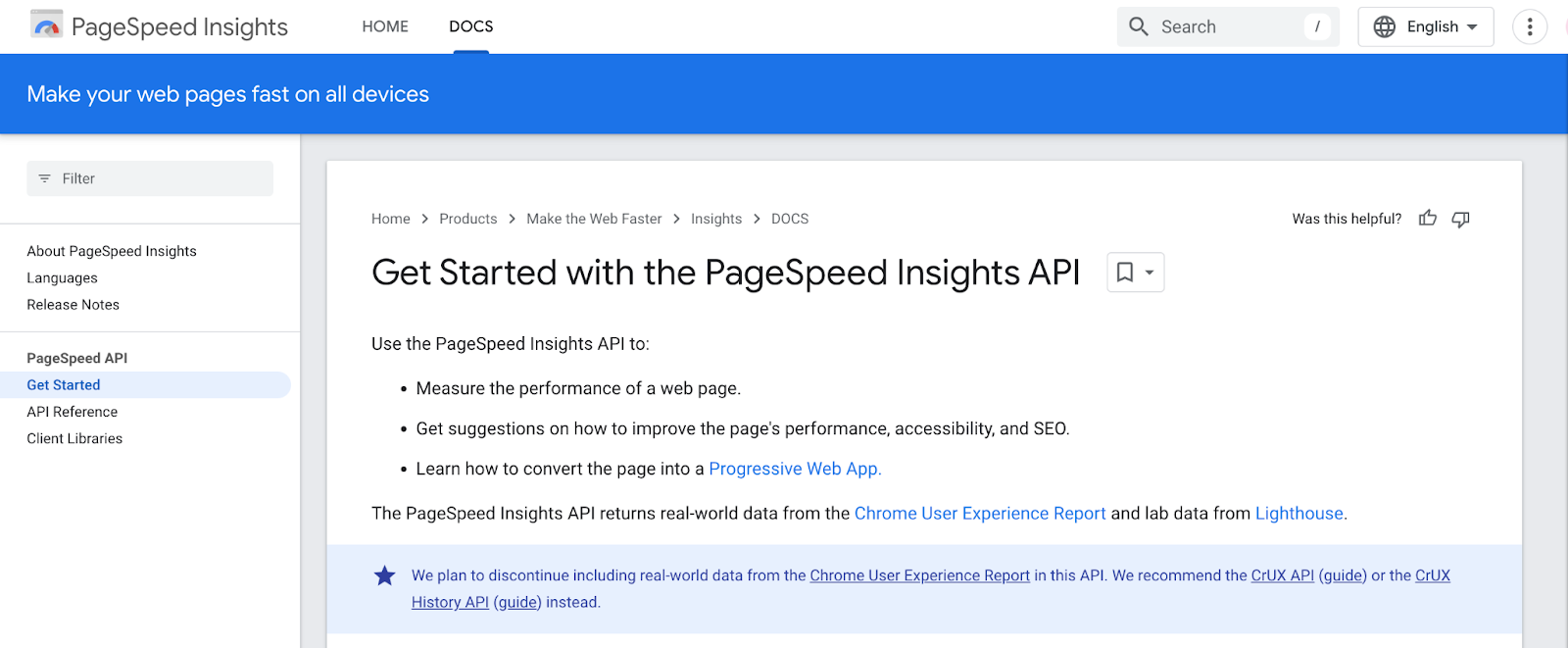This screenshot has height=648, width=1568.
Task: Open Languages in the sidebar
Action: pos(62,278)
